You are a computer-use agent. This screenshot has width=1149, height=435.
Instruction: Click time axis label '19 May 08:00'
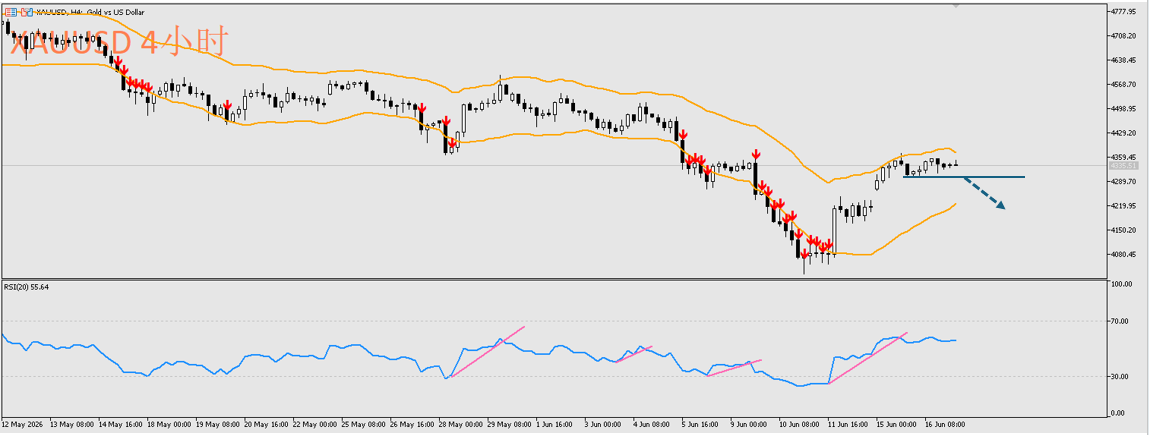point(218,425)
